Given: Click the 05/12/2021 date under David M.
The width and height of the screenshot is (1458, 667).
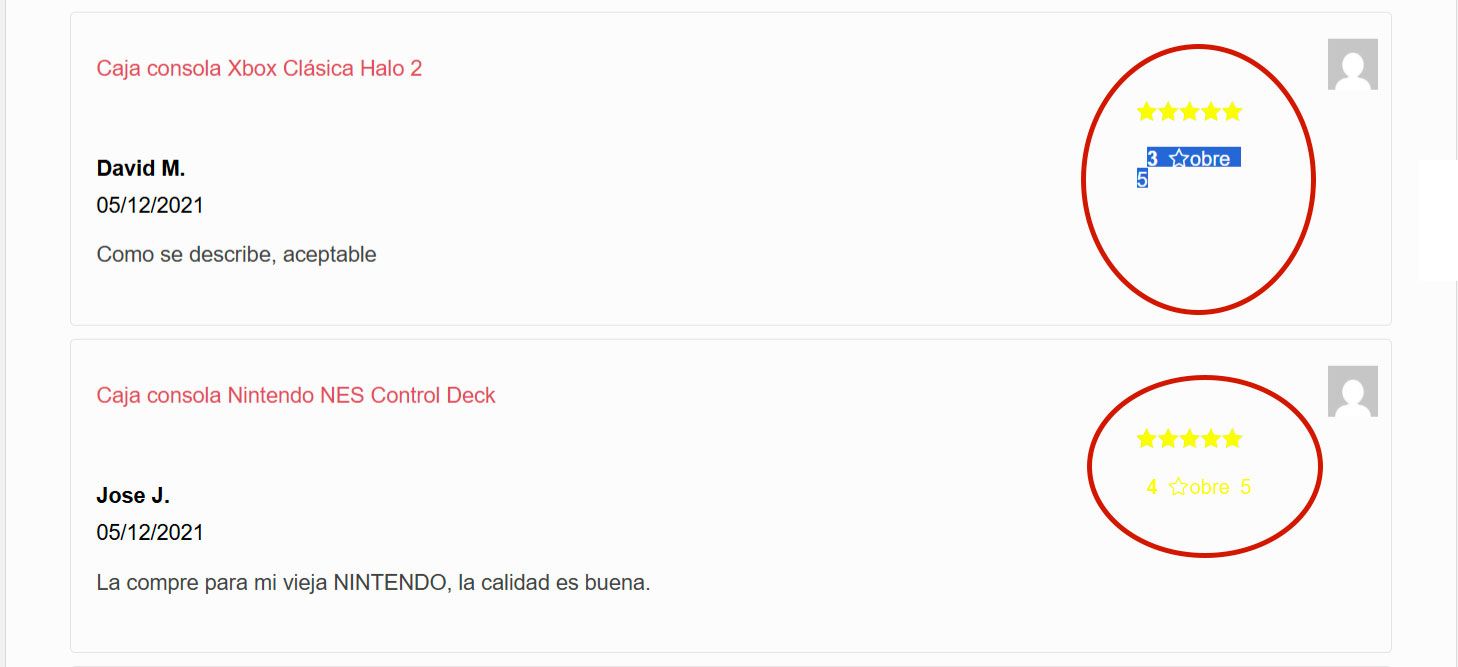Looking at the screenshot, I should [150, 205].
